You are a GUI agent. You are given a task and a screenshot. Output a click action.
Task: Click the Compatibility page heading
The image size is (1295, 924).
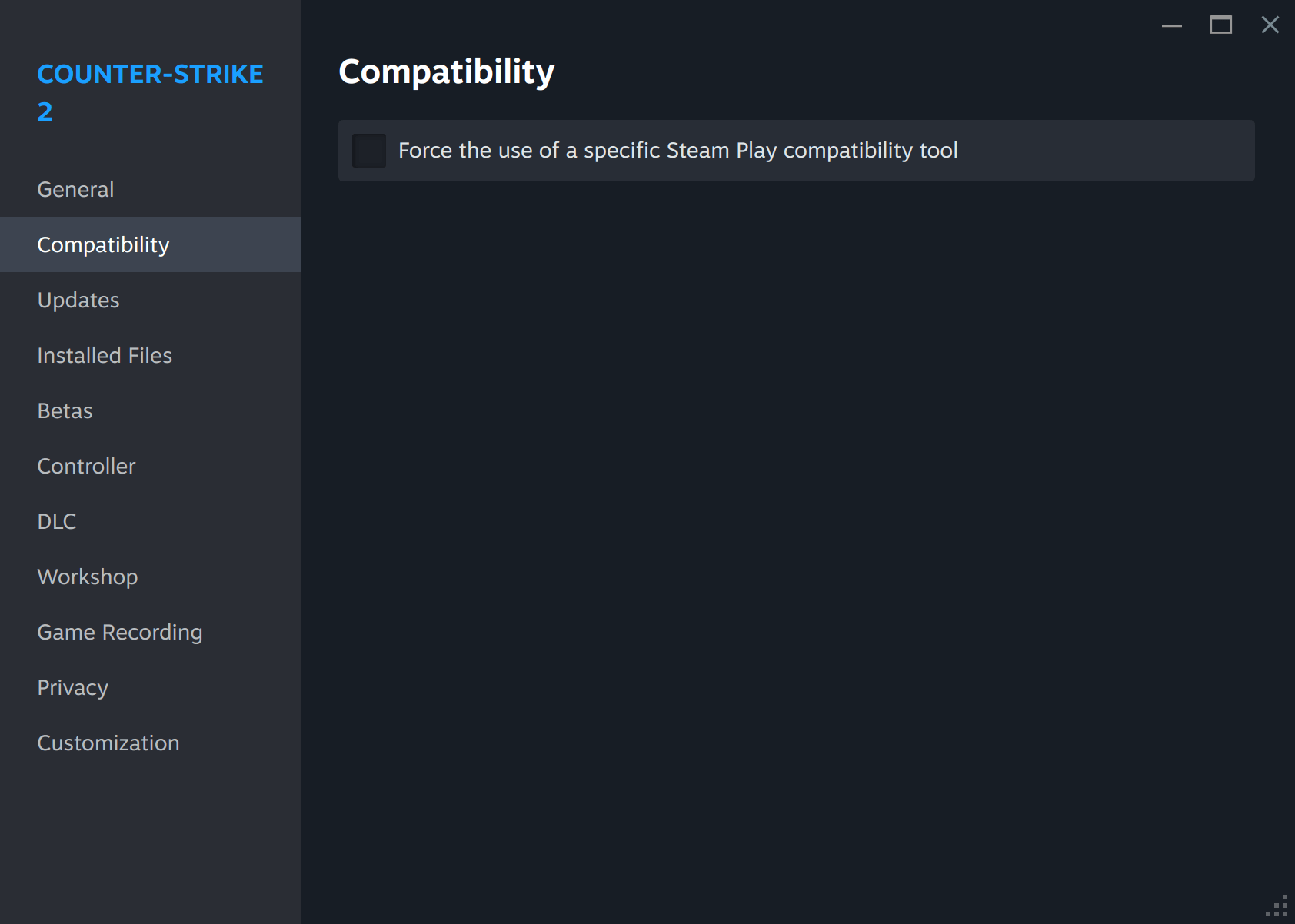tap(446, 71)
